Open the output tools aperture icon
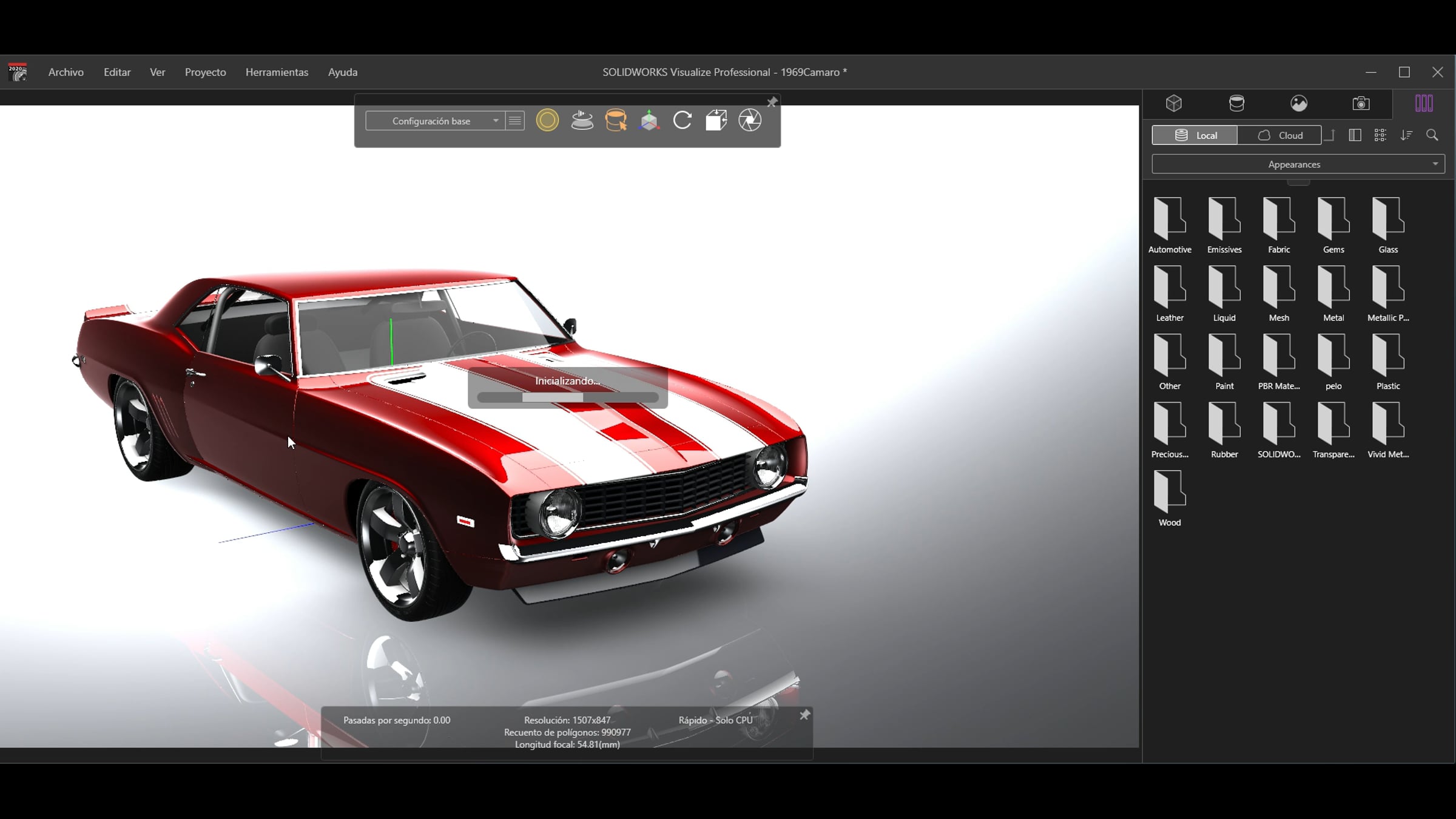 (750, 120)
